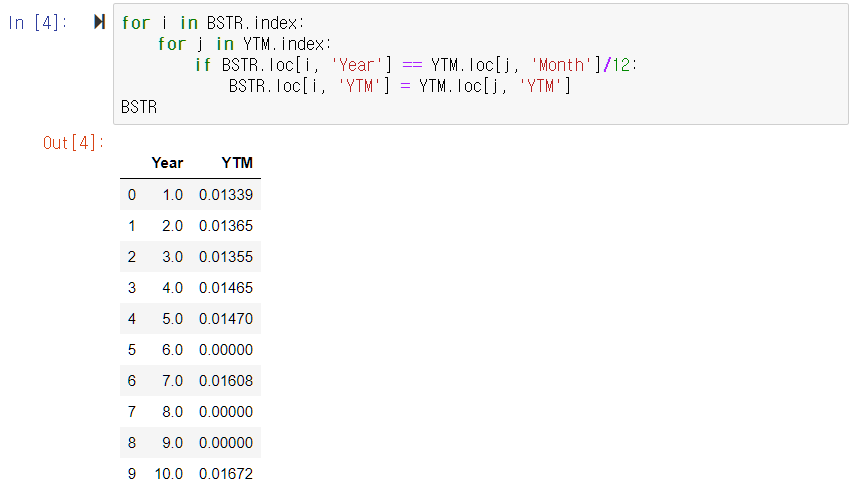The width and height of the screenshot is (849, 495).
Task: Click the Year value 4.0
Action: click(x=172, y=288)
